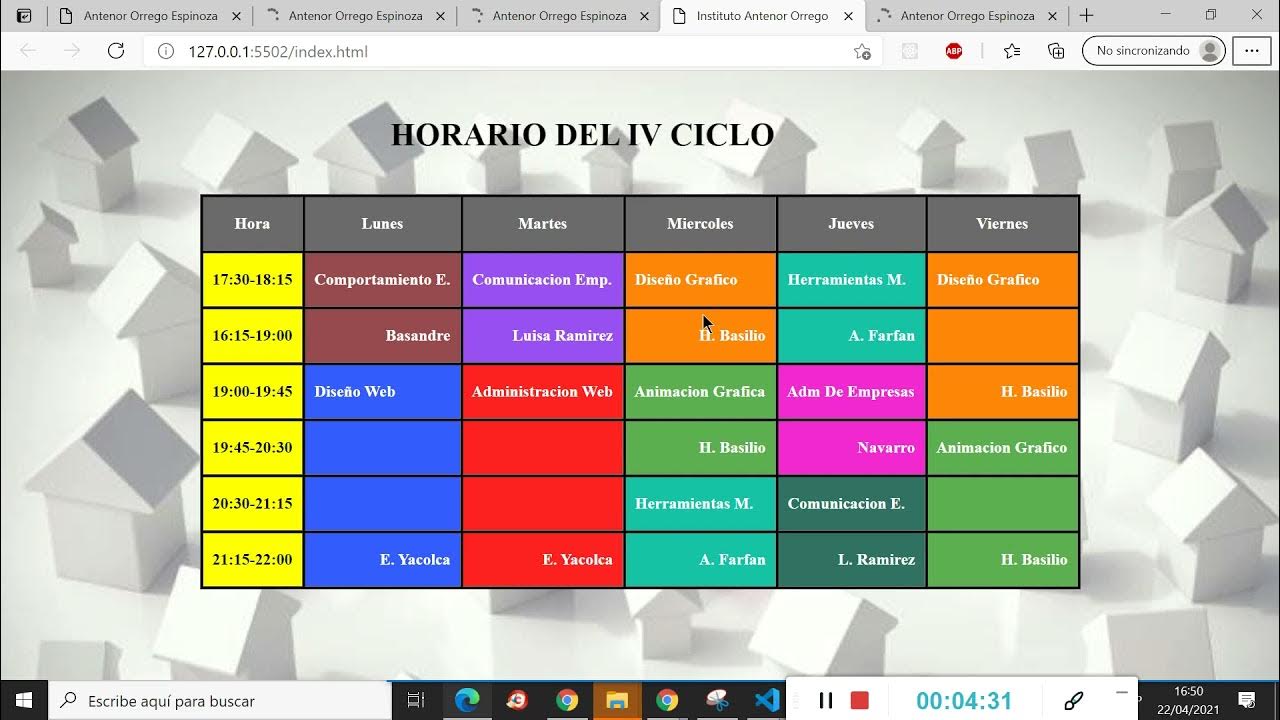Image resolution: width=1280 pixels, height=720 pixels.
Task: Open Windows Task View
Action: click(416, 700)
